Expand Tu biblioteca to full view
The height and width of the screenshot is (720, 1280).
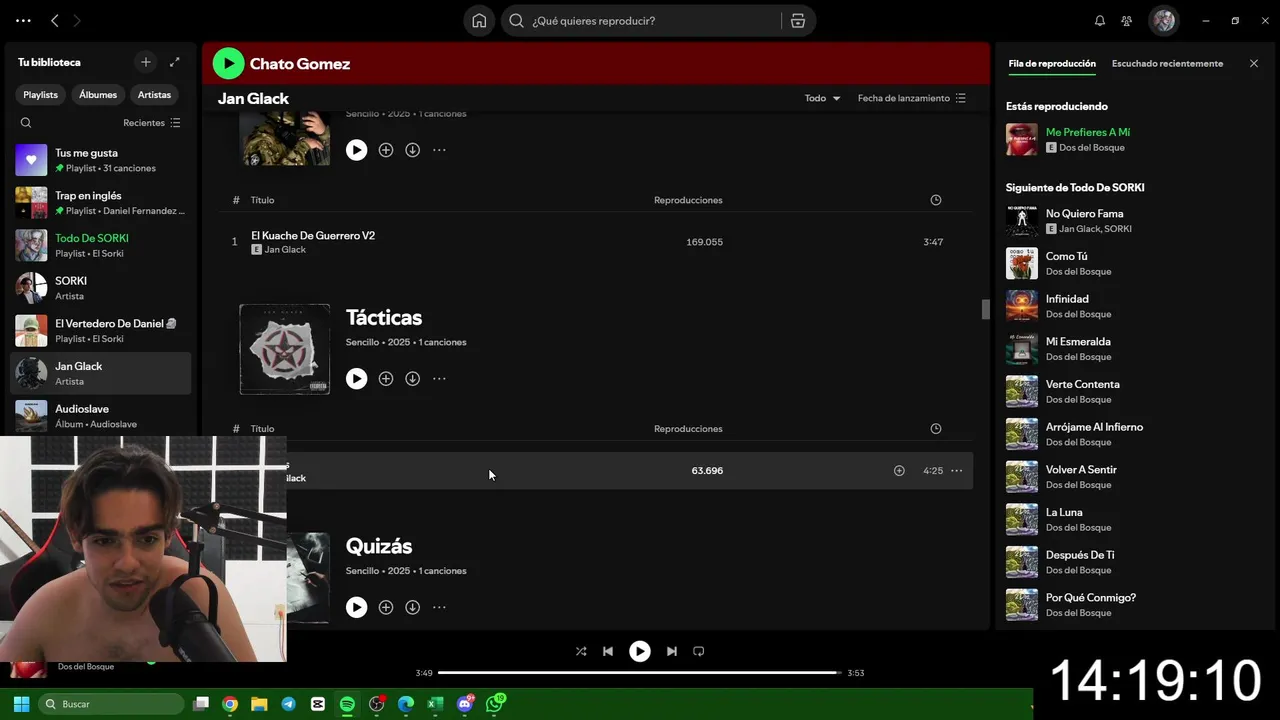[175, 62]
